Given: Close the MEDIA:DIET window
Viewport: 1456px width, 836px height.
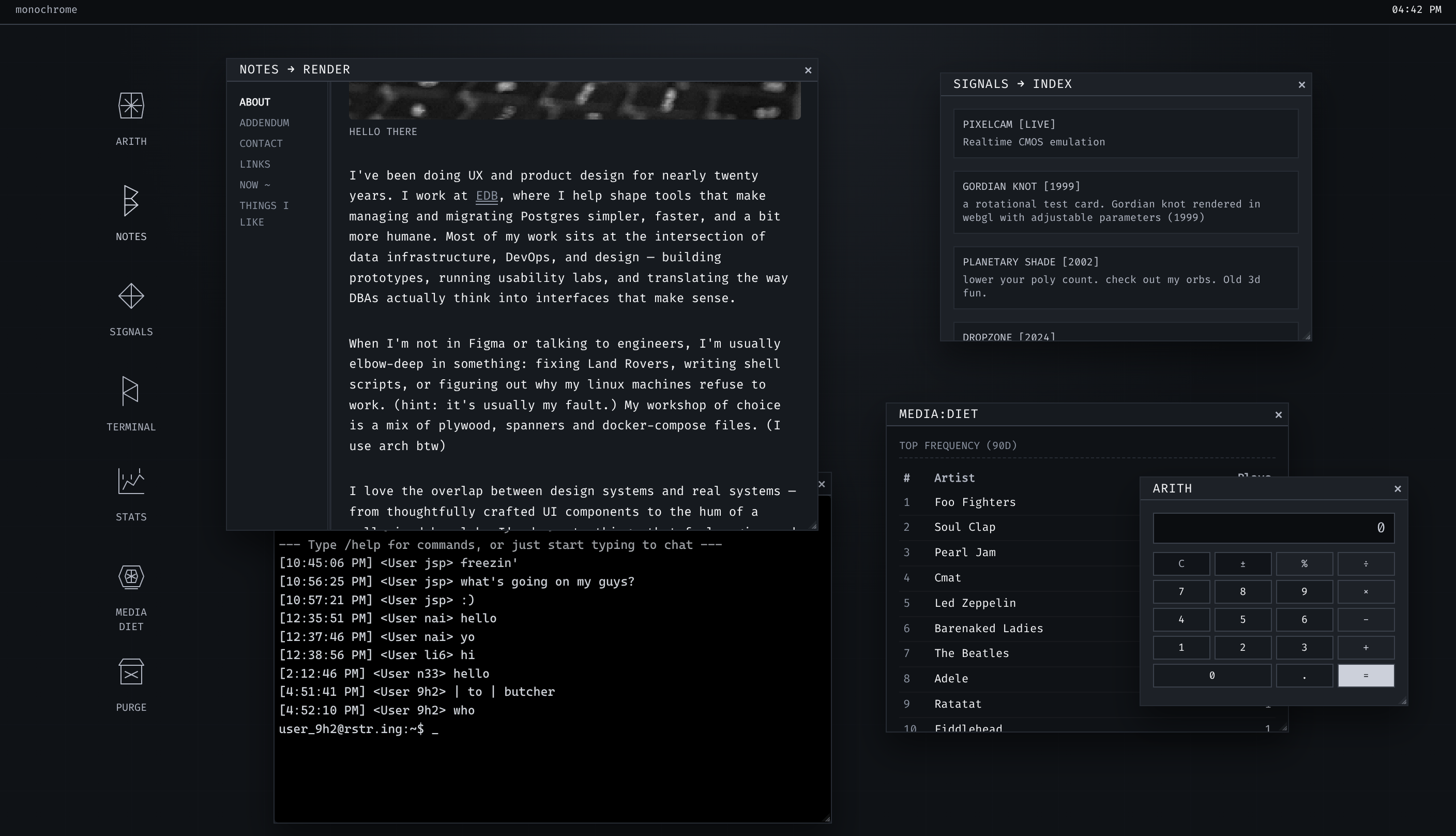Looking at the screenshot, I should pos(1278,414).
